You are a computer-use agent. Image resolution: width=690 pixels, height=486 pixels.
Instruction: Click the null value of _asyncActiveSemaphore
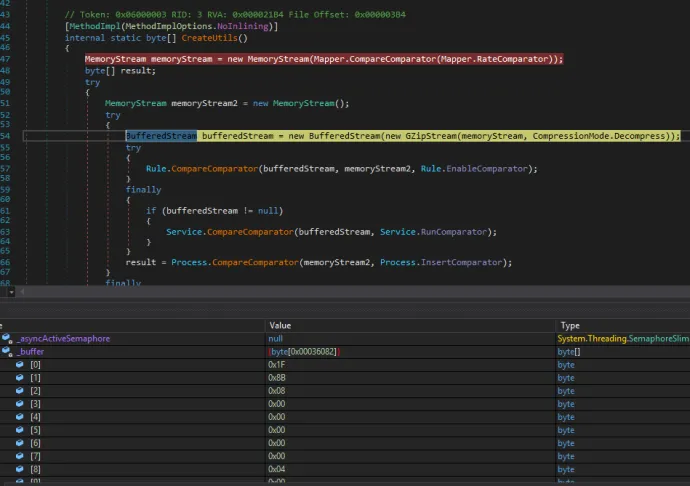(x=275, y=339)
